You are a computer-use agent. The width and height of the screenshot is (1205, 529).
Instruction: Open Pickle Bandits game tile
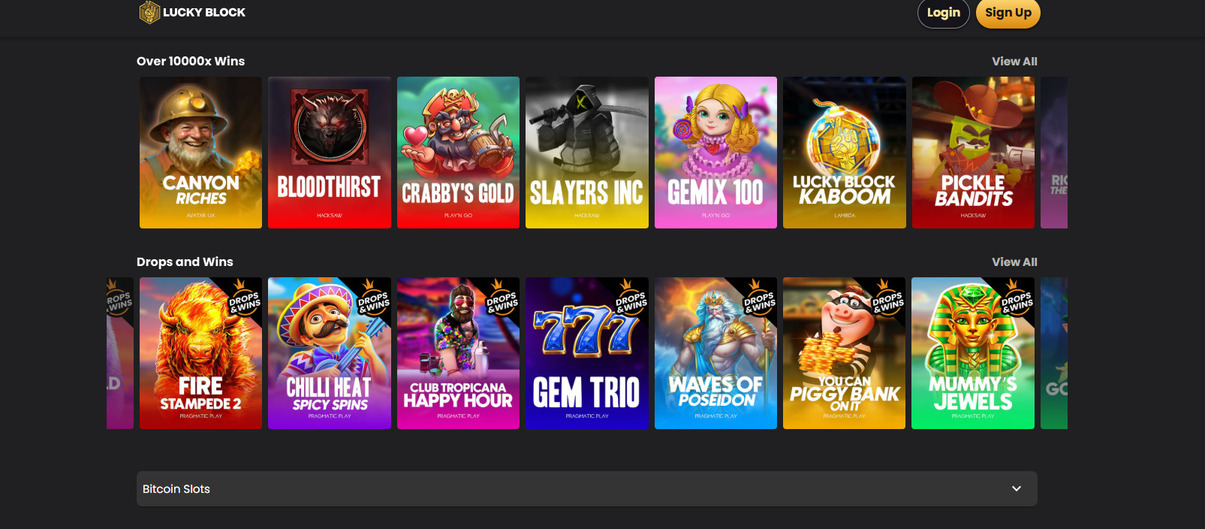[973, 153]
